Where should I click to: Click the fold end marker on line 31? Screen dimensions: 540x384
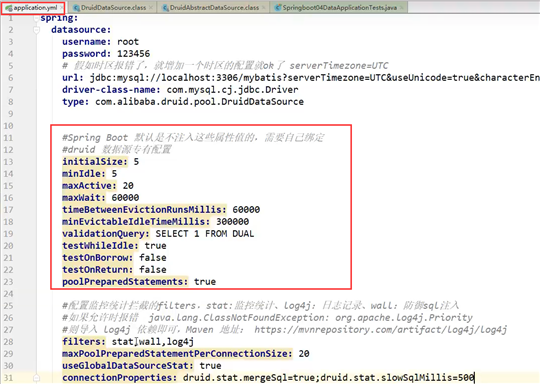tap(36, 378)
